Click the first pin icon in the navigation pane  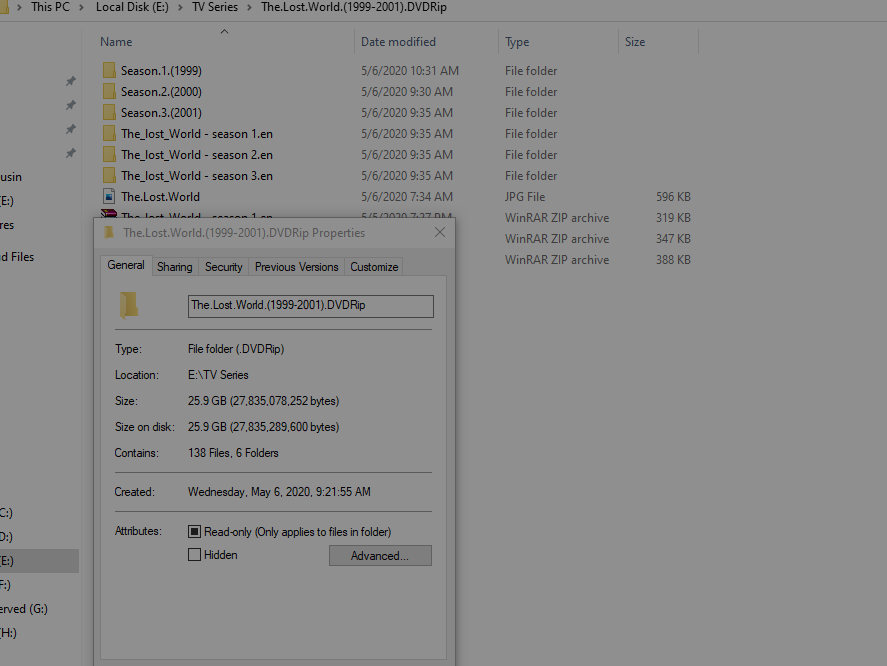pyautogui.click(x=71, y=81)
